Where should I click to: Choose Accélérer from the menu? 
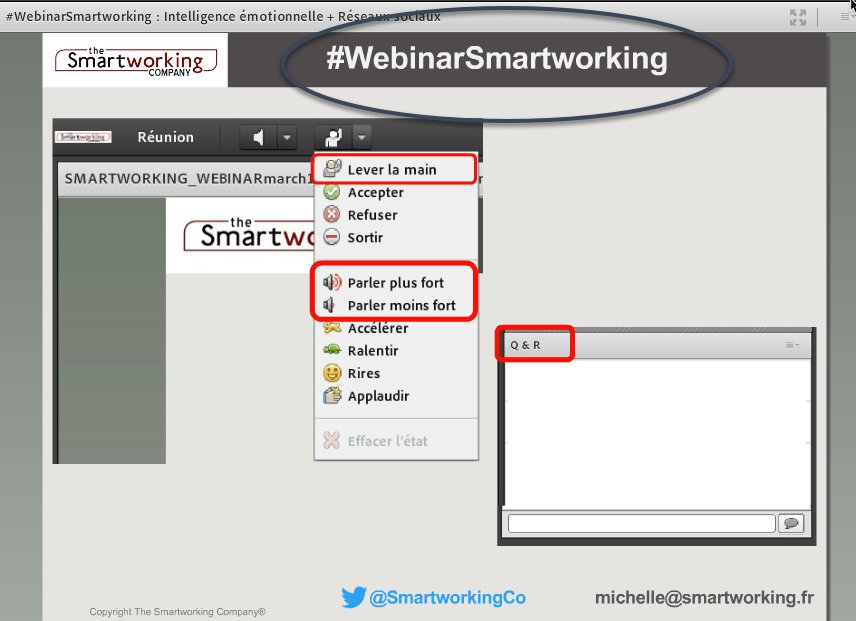click(395, 328)
